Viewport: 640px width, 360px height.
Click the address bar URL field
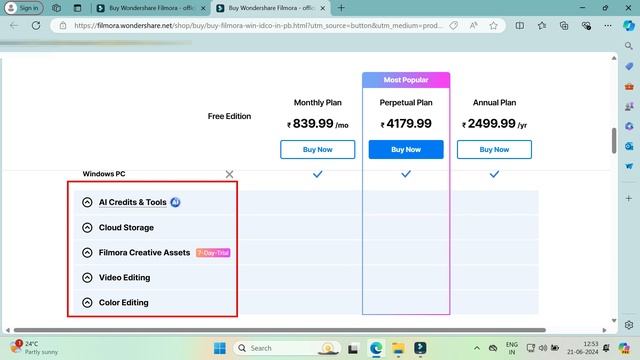tap(258, 26)
